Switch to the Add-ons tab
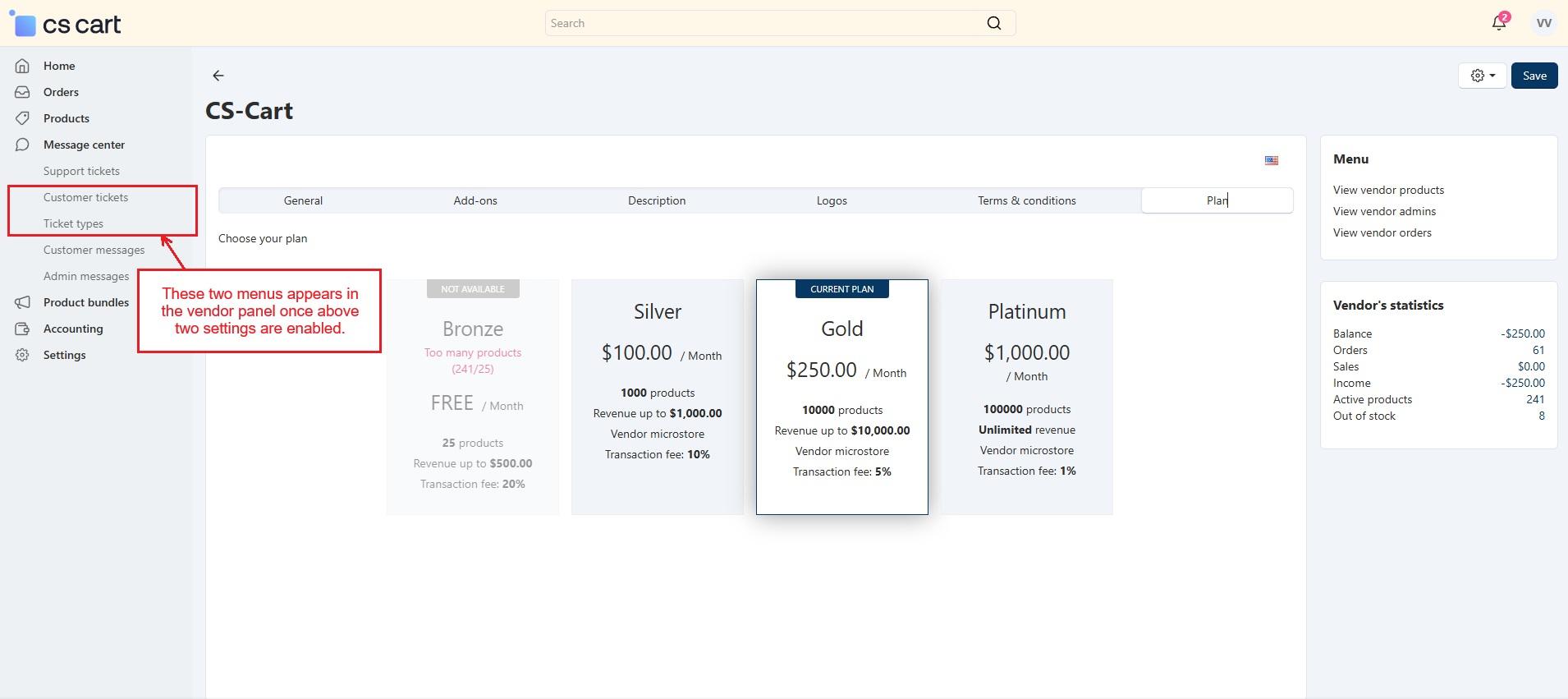 tap(475, 200)
